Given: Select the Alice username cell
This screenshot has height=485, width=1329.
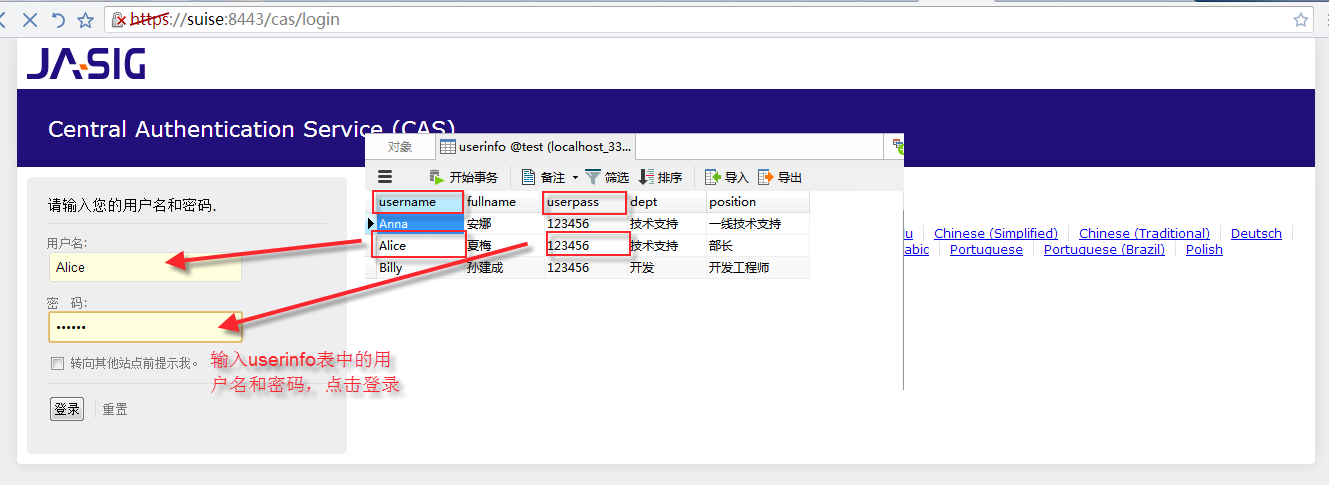Looking at the screenshot, I should [x=419, y=245].
